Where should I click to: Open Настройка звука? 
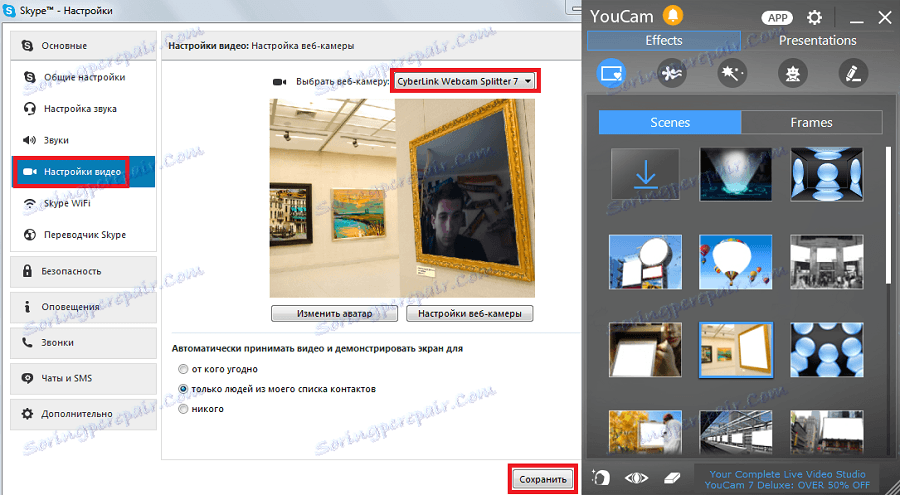83,109
